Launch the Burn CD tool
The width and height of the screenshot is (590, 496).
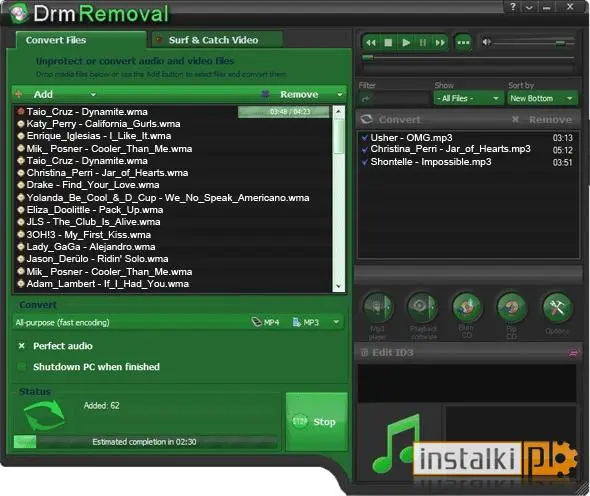[467, 307]
